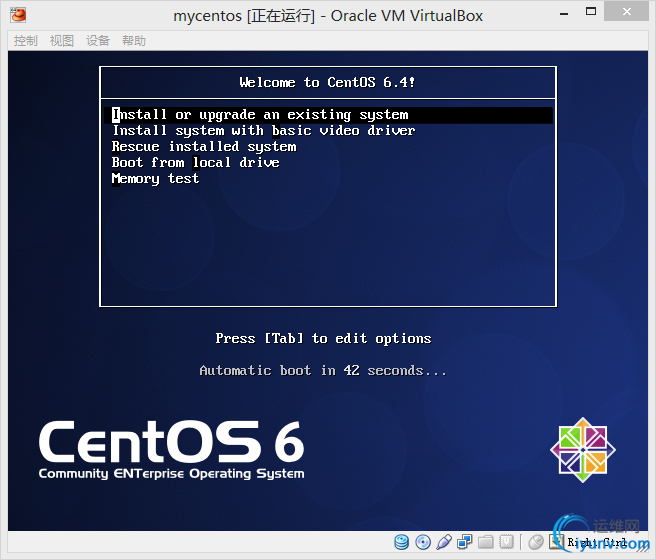Click the shared folders status icon
This screenshot has height=560, width=656.
[485, 542]
